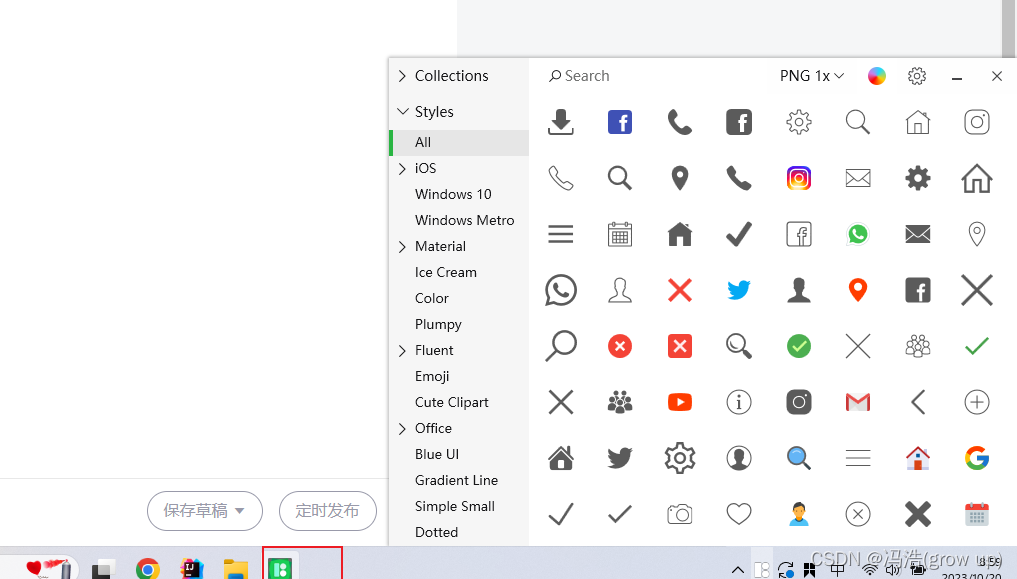
Task: Select the Plumpy style
Action: pos(438,324)
